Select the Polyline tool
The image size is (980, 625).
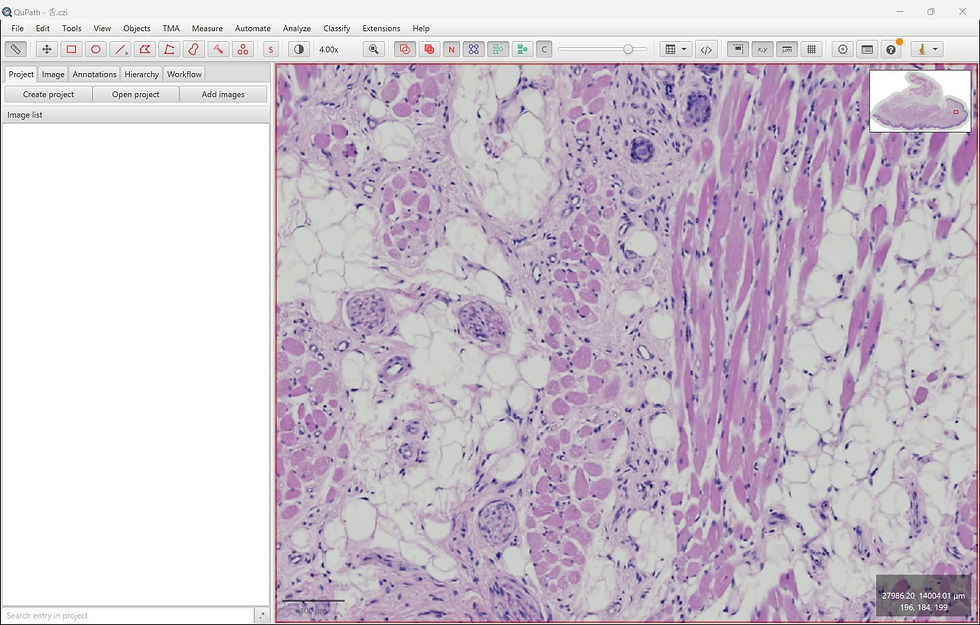pyautogui.click(x=169, y=49)
